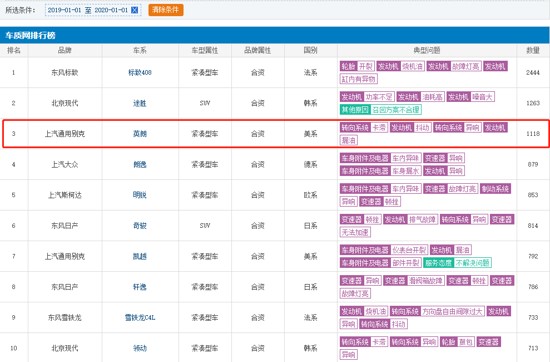Open the 途胜 series link

140,103
